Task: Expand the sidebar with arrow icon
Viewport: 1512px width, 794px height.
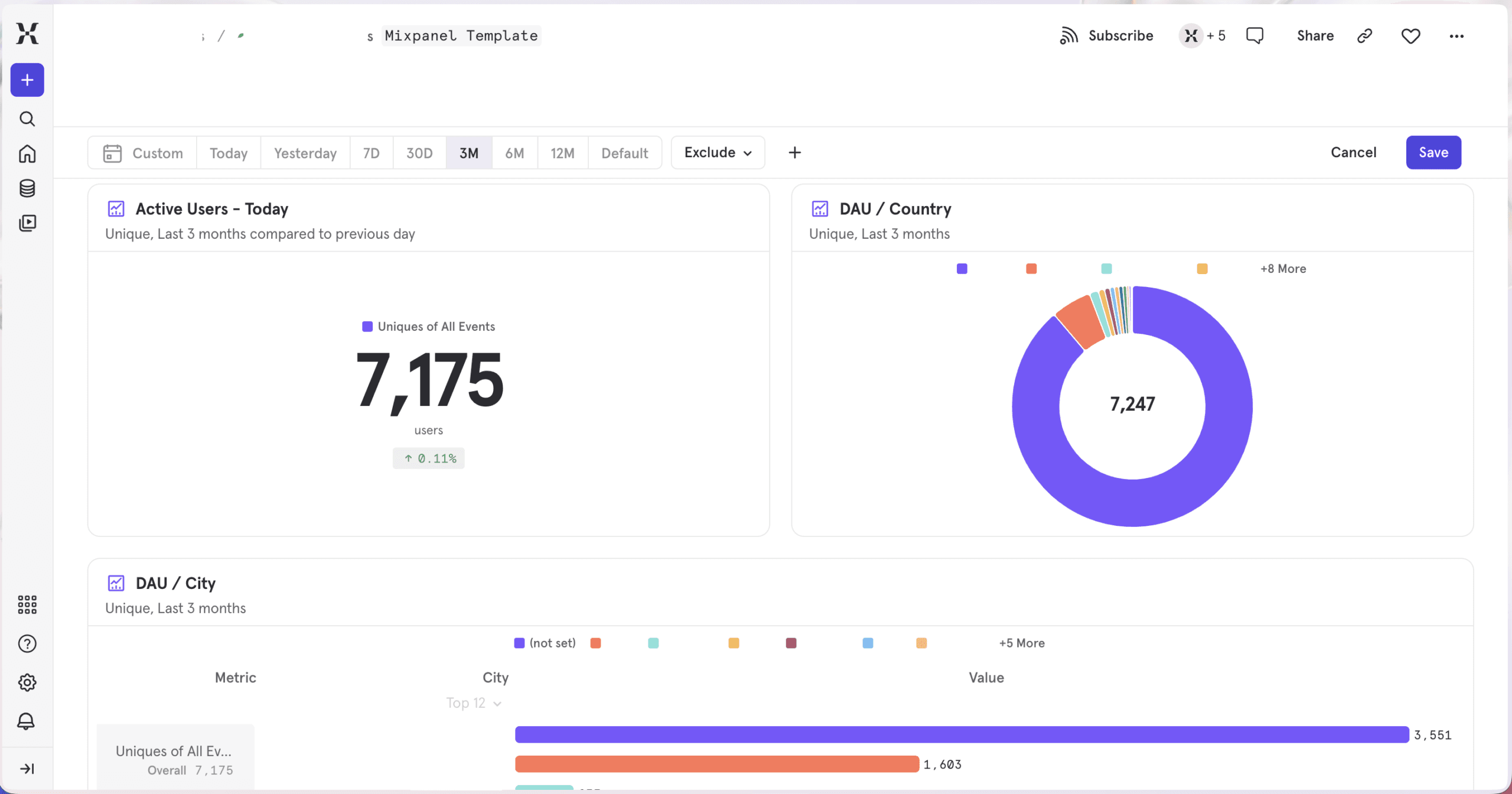Action: tap(27, 768)
